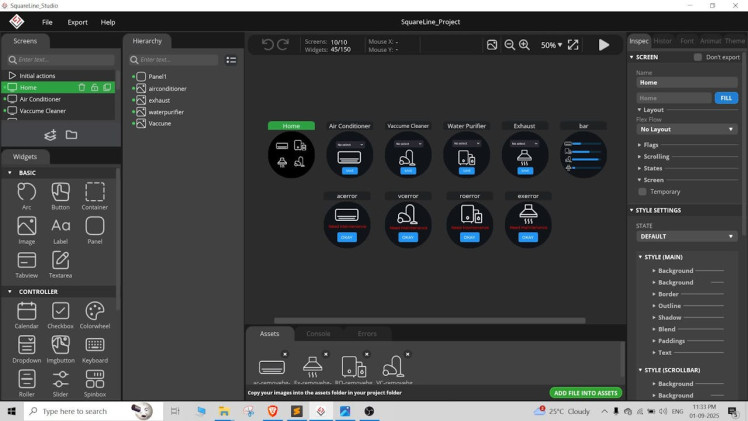Enable the Temporary screen checkbox

tap(642, 191)
